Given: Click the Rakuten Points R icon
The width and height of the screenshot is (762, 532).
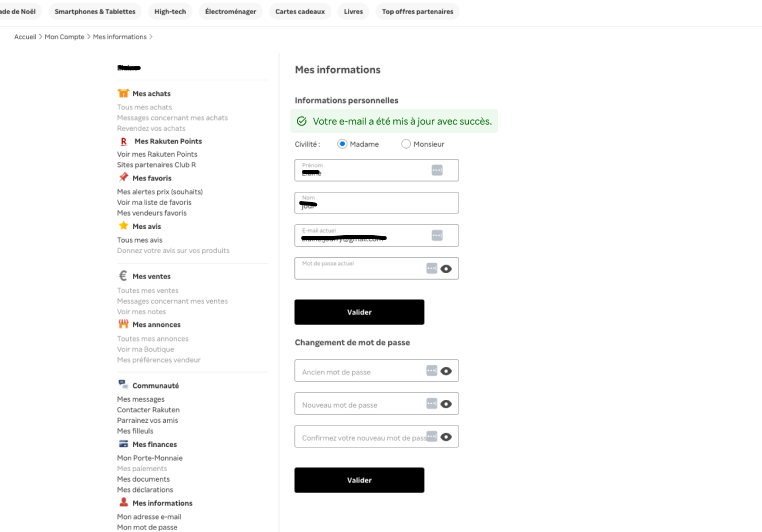Looking at the screenshot, I should click(123, 142).
